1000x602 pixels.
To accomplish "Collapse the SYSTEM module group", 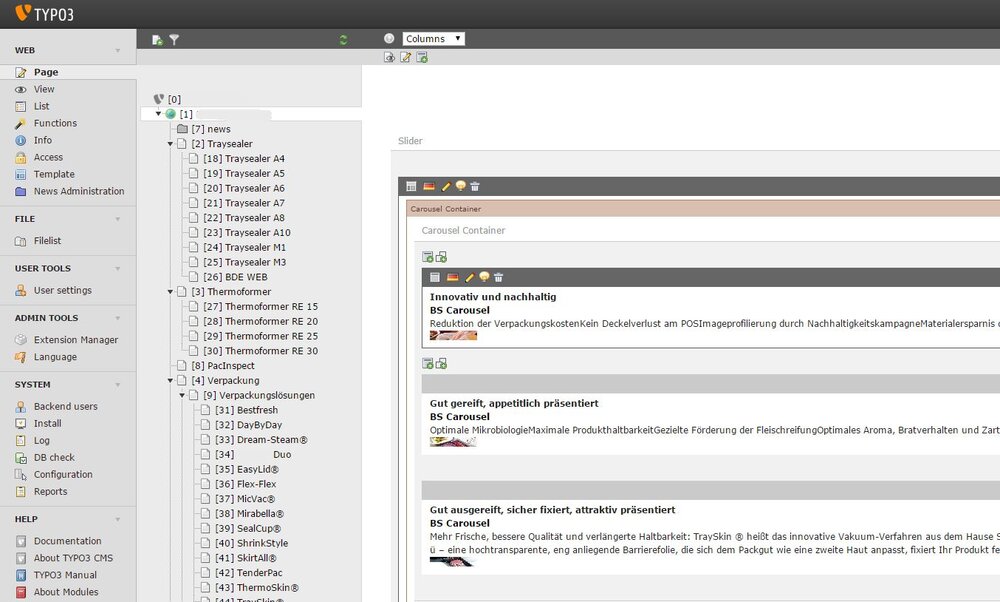I will point(118,385).
